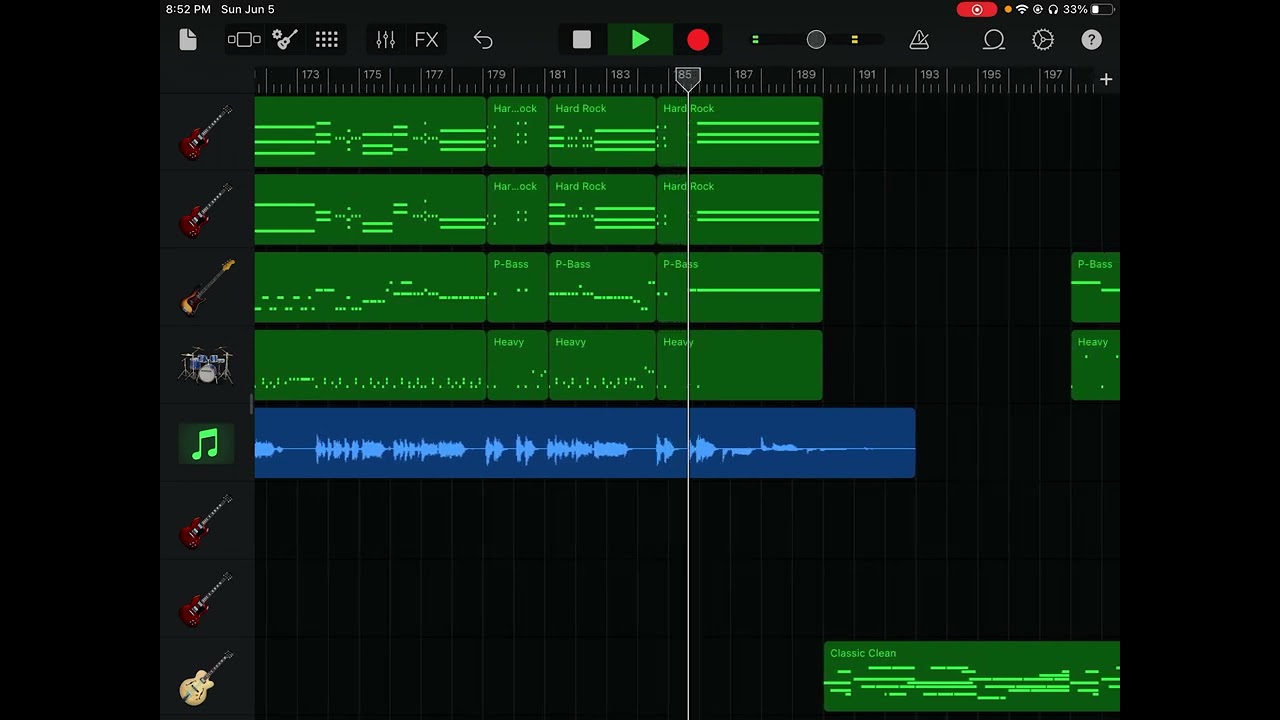Select unlabeled drum region left of bar 179
The width and height of the screenshot is (1280, 720).
pos(370,366)
